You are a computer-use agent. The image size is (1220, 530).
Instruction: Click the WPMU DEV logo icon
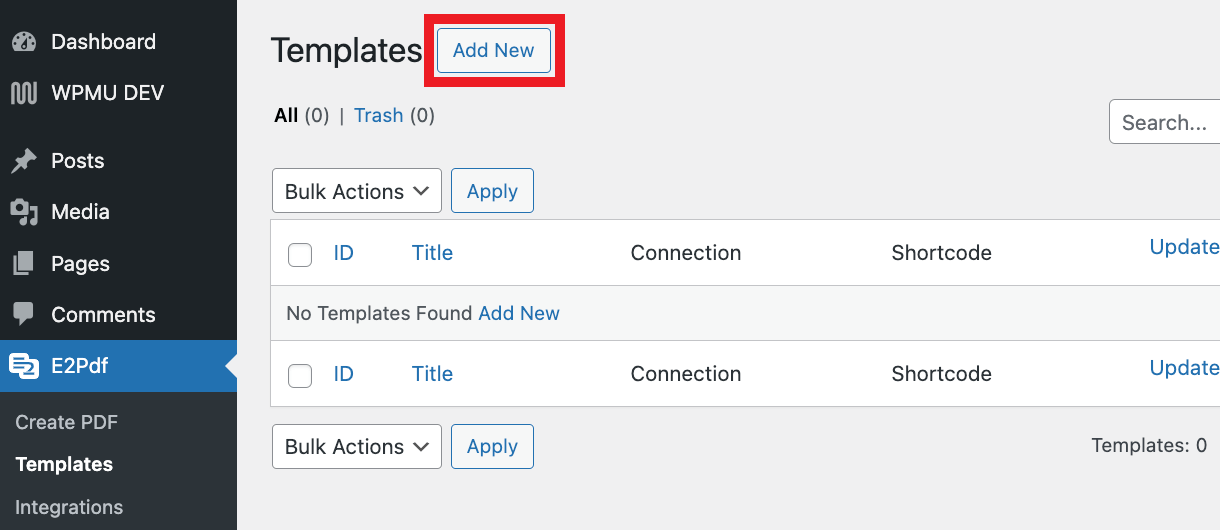click(24, 93)
